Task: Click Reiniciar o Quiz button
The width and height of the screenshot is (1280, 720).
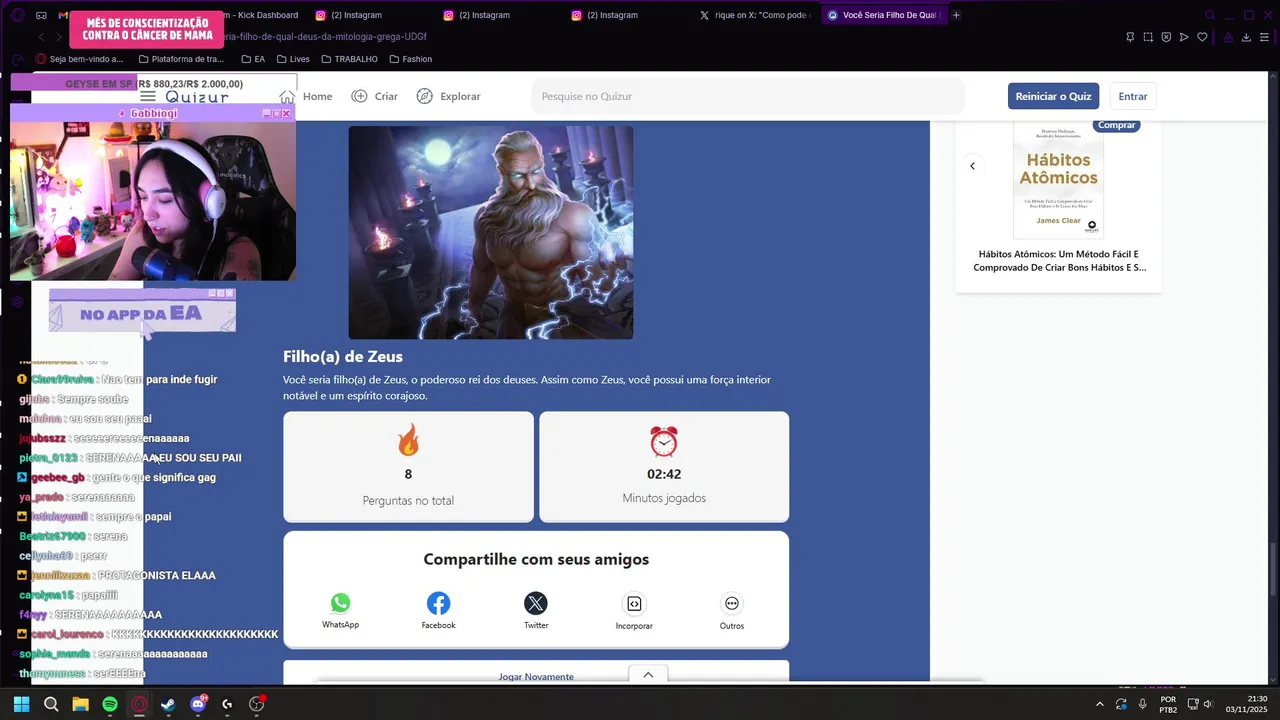Action: [1053, 96]
